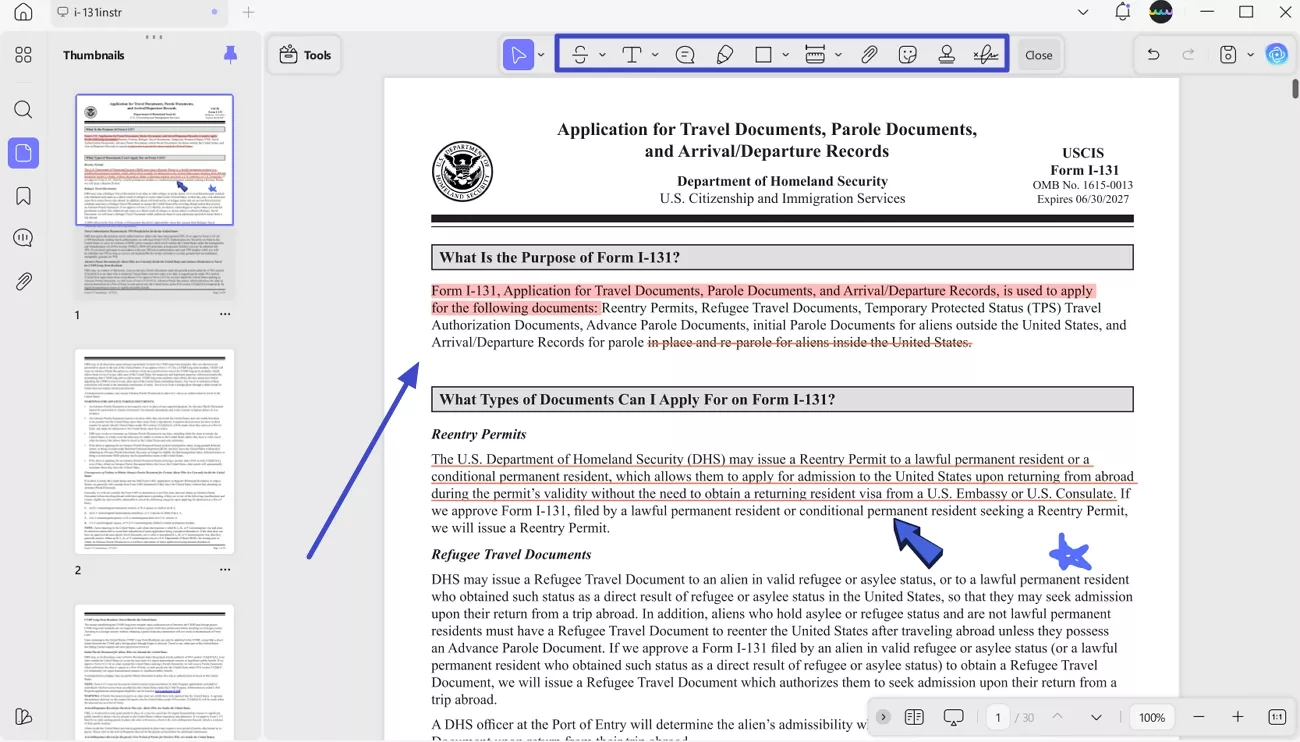Enter slideshow presentation mode
Image resolution: width=1300 pixels, height=742 pixels.
coord(953,717)
